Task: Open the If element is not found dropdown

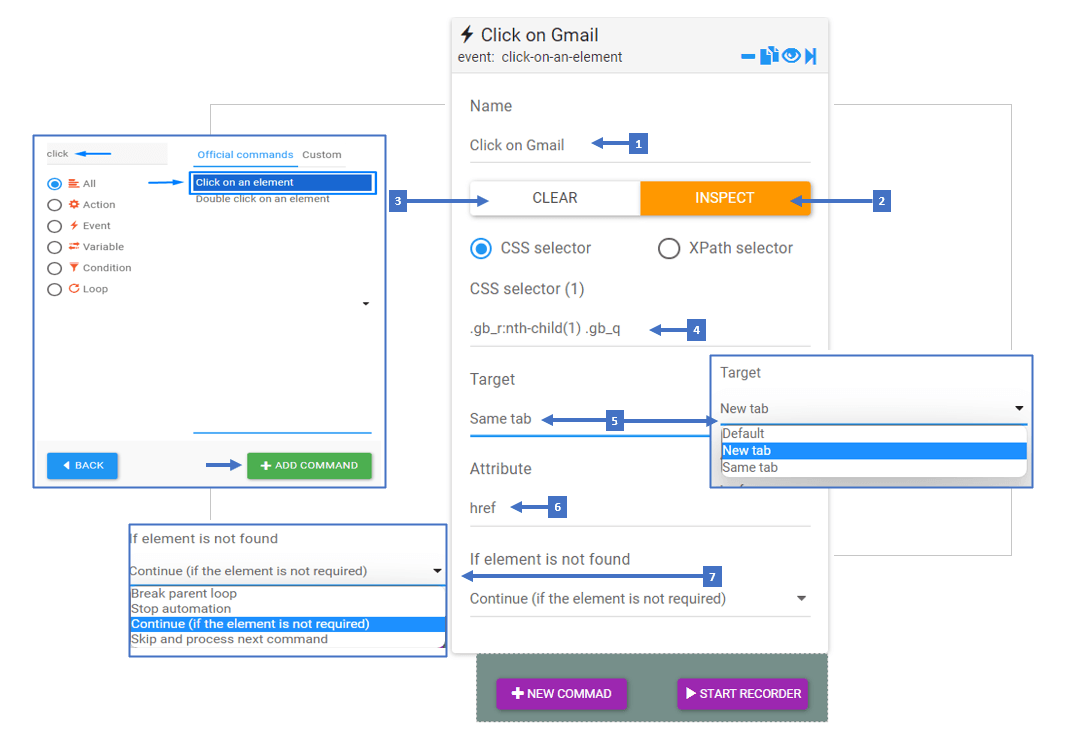Action: point(639,598)
